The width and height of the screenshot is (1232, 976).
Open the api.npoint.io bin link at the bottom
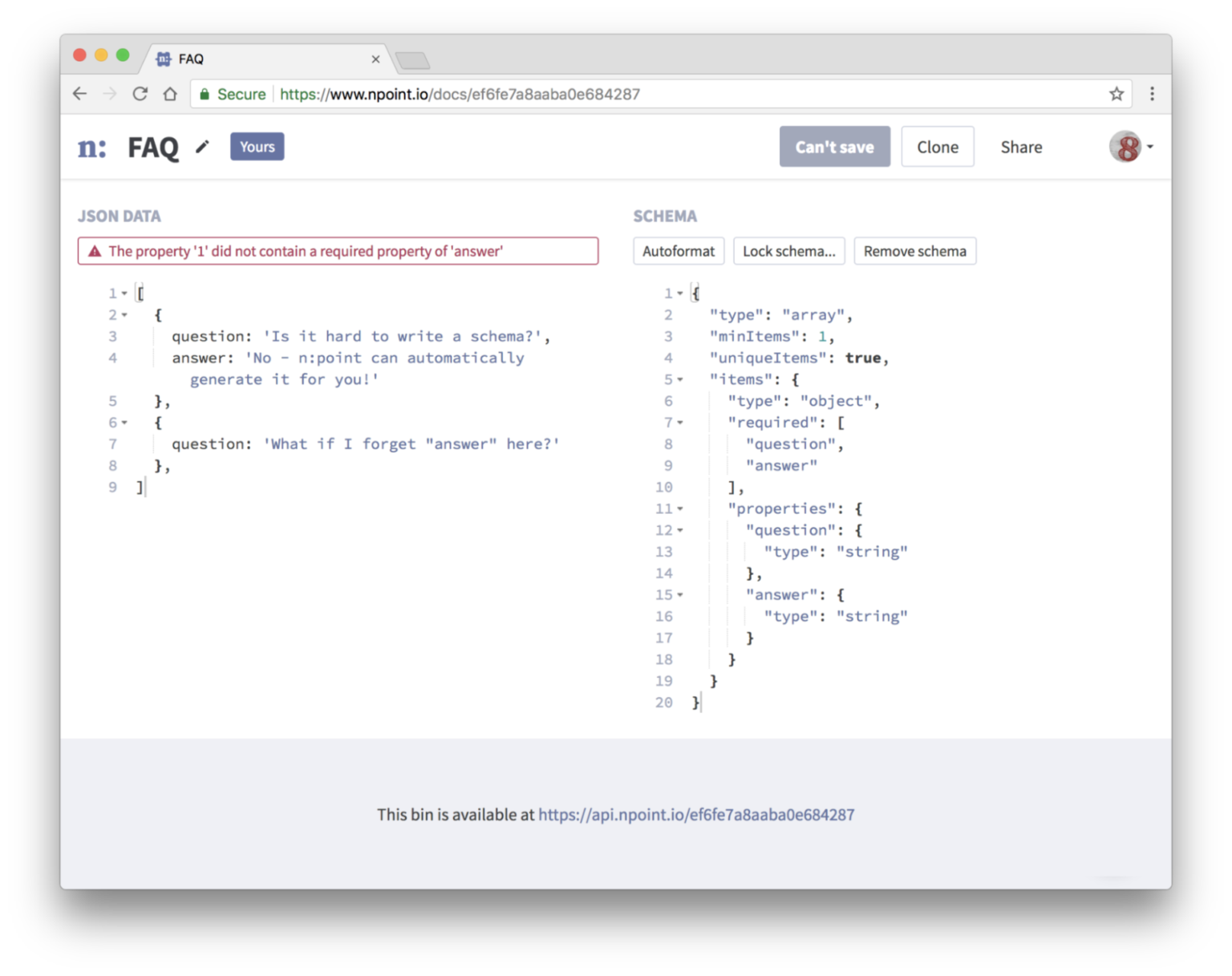[696, 814]
